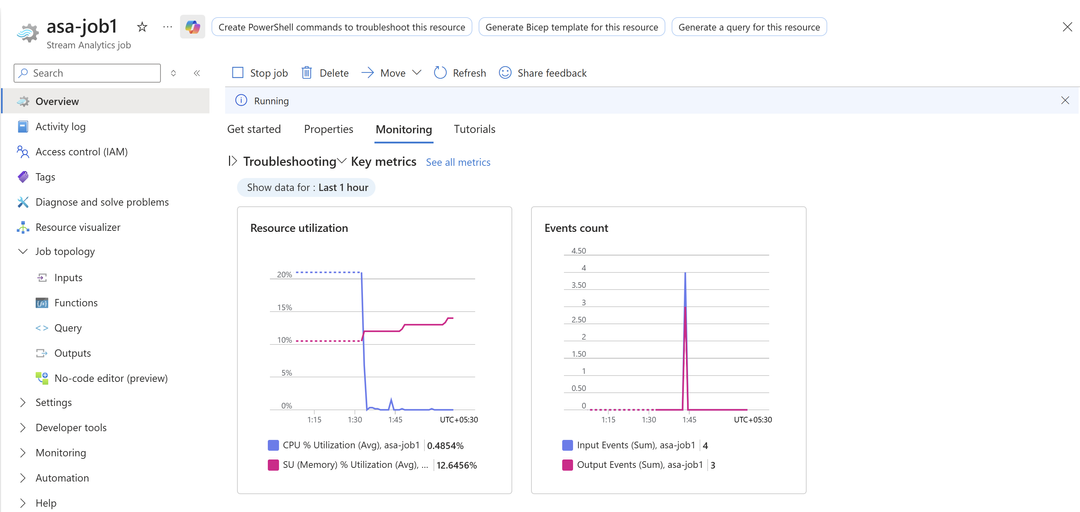This screenshot has width=1080, height=512.
Task: Open the Events count chart
Action: pos(668,350)
